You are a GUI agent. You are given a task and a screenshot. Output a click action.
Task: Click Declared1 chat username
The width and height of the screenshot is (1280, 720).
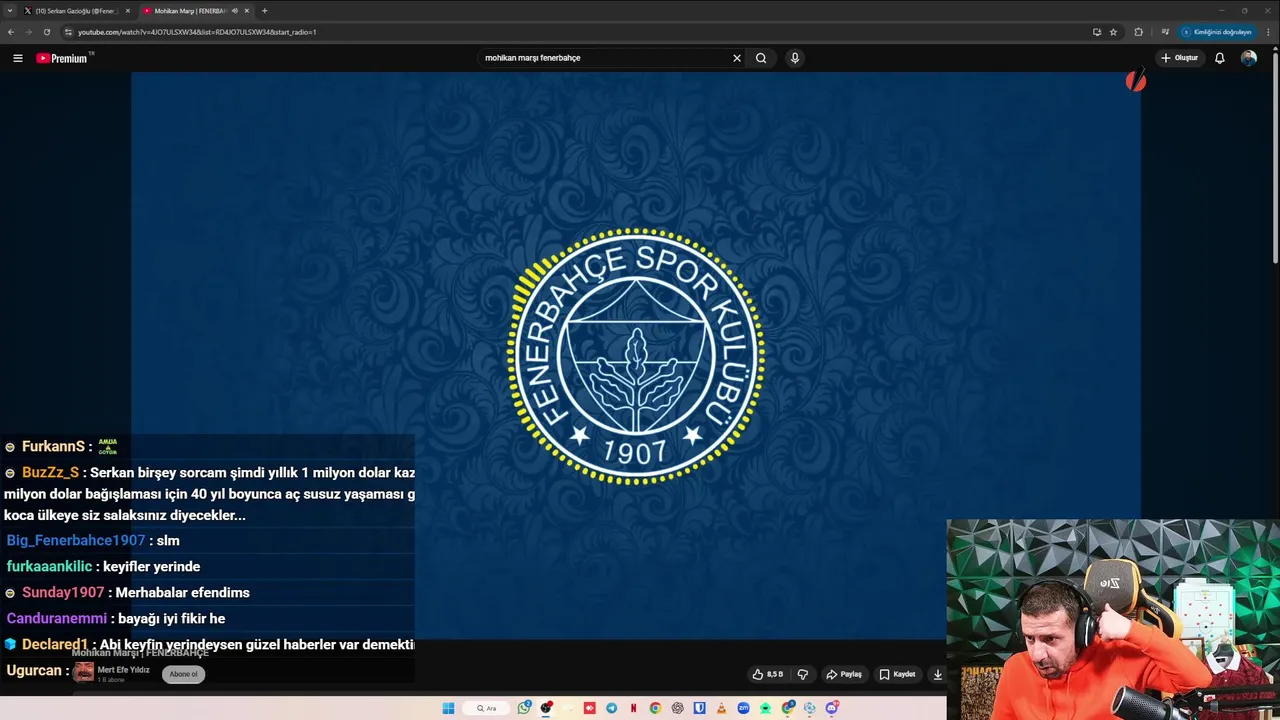tap(55, 644)
